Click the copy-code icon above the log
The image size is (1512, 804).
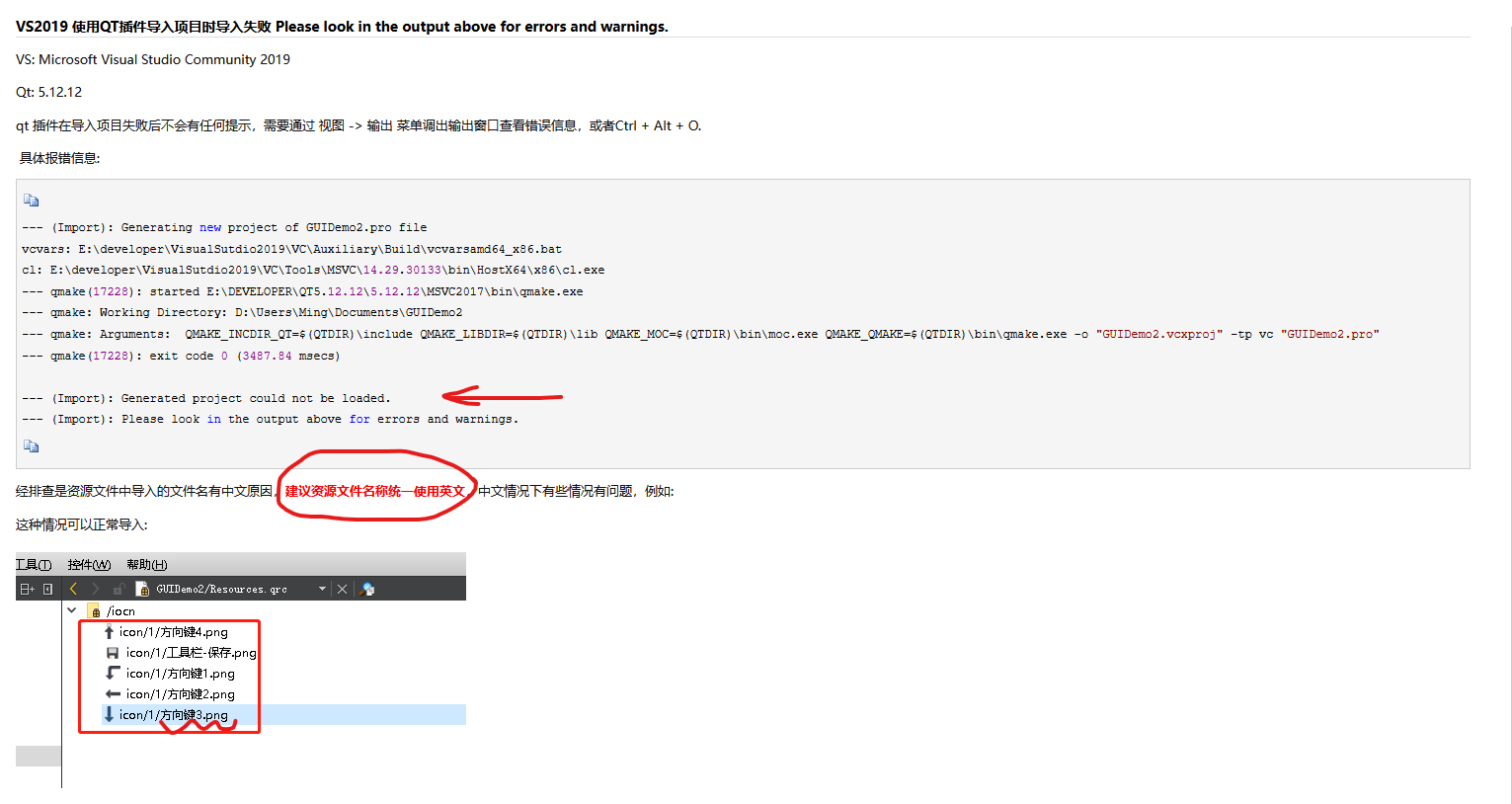(32, 200)
